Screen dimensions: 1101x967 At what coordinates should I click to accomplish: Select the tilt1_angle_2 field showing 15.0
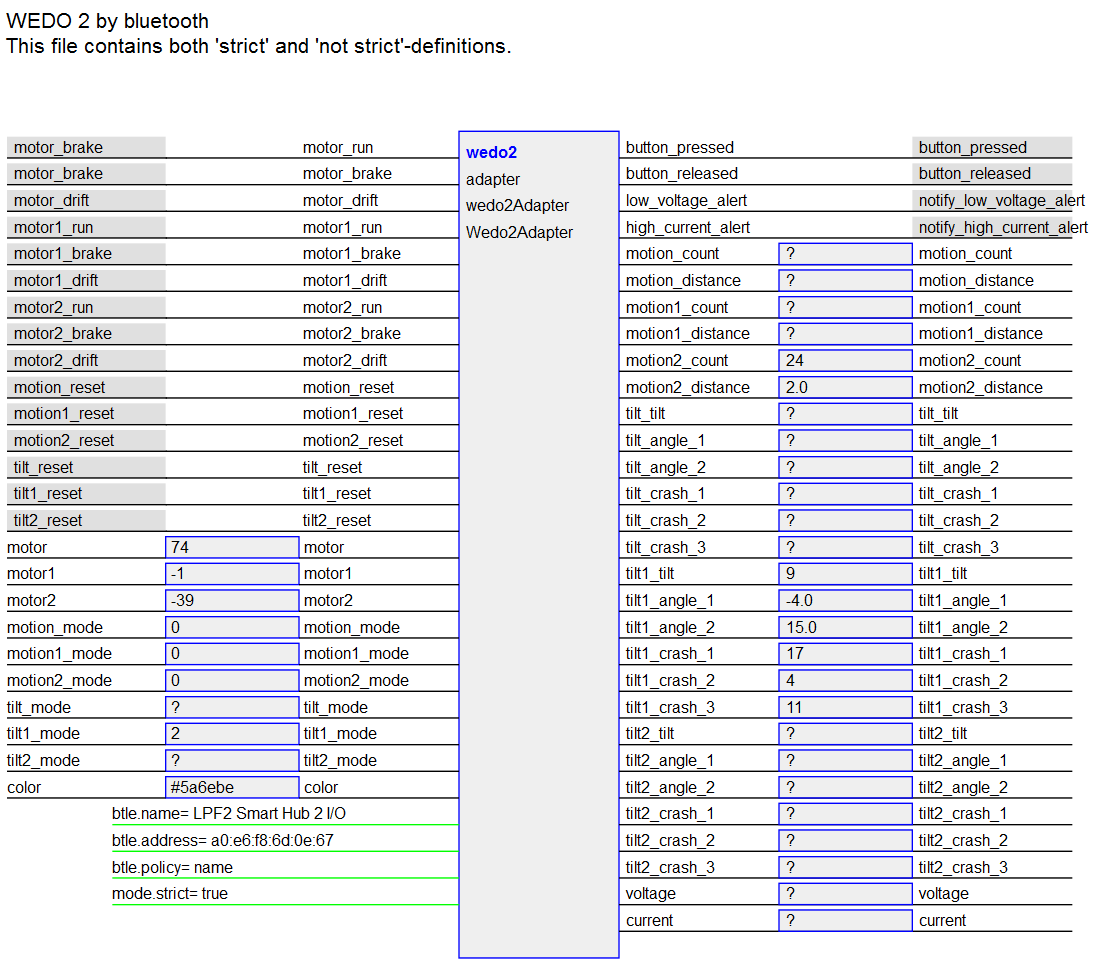(845, 627)
